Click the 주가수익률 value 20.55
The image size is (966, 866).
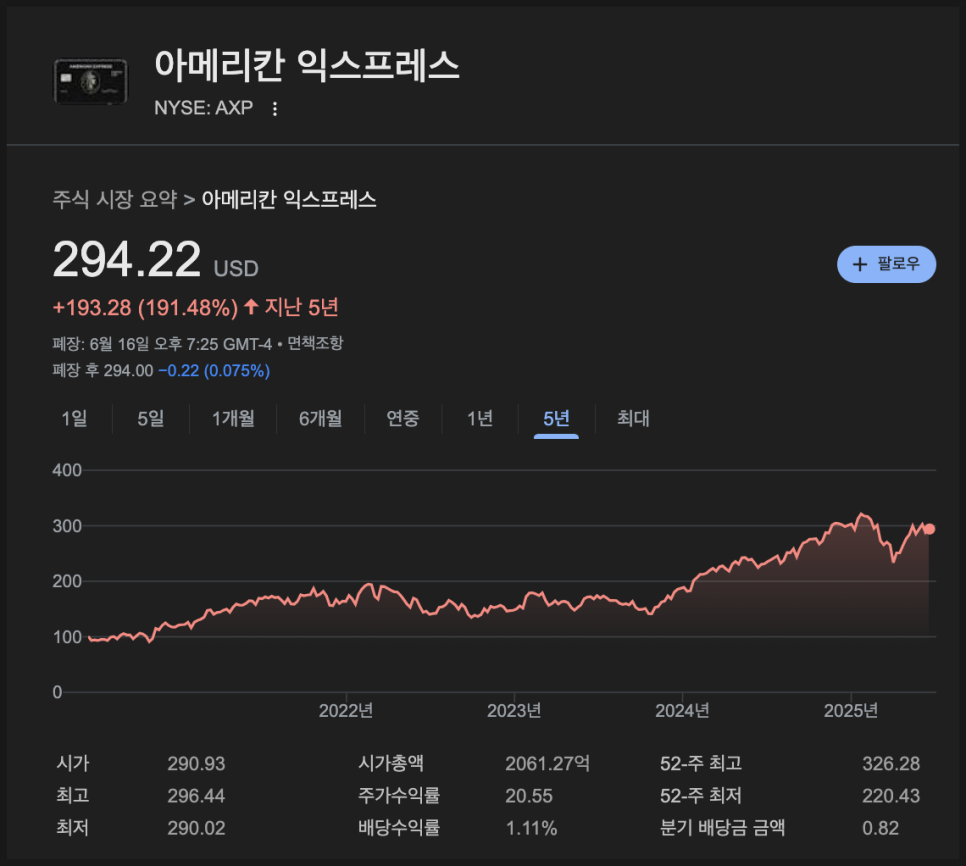(529, 796)
